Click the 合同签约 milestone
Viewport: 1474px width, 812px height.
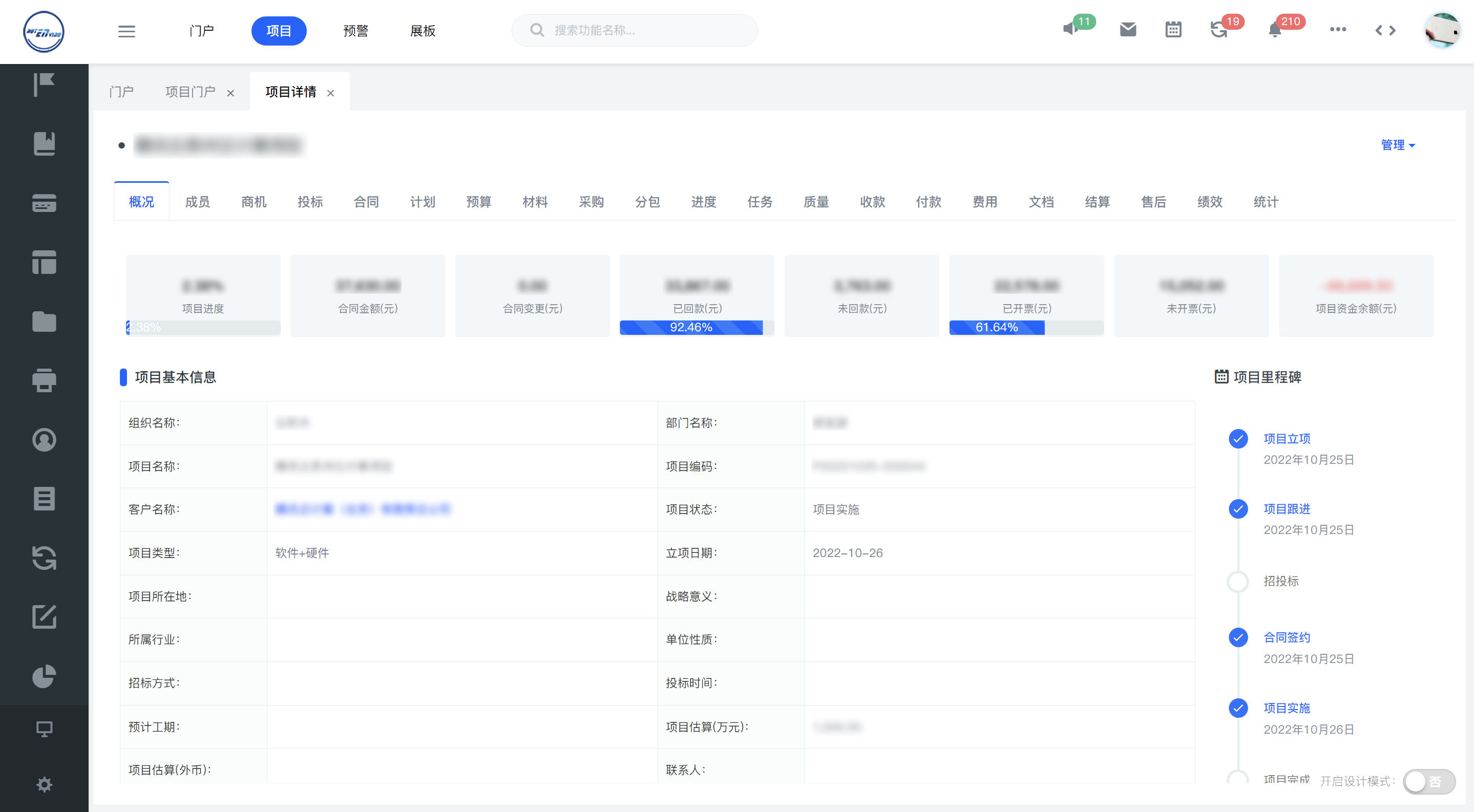point(1287,637)
